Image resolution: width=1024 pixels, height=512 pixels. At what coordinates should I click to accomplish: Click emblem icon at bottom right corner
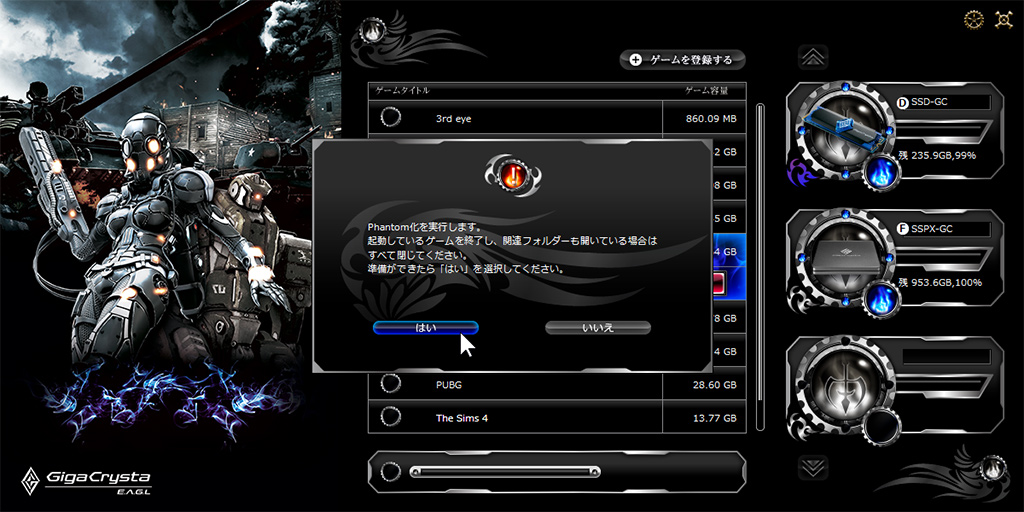click(991, 466)
